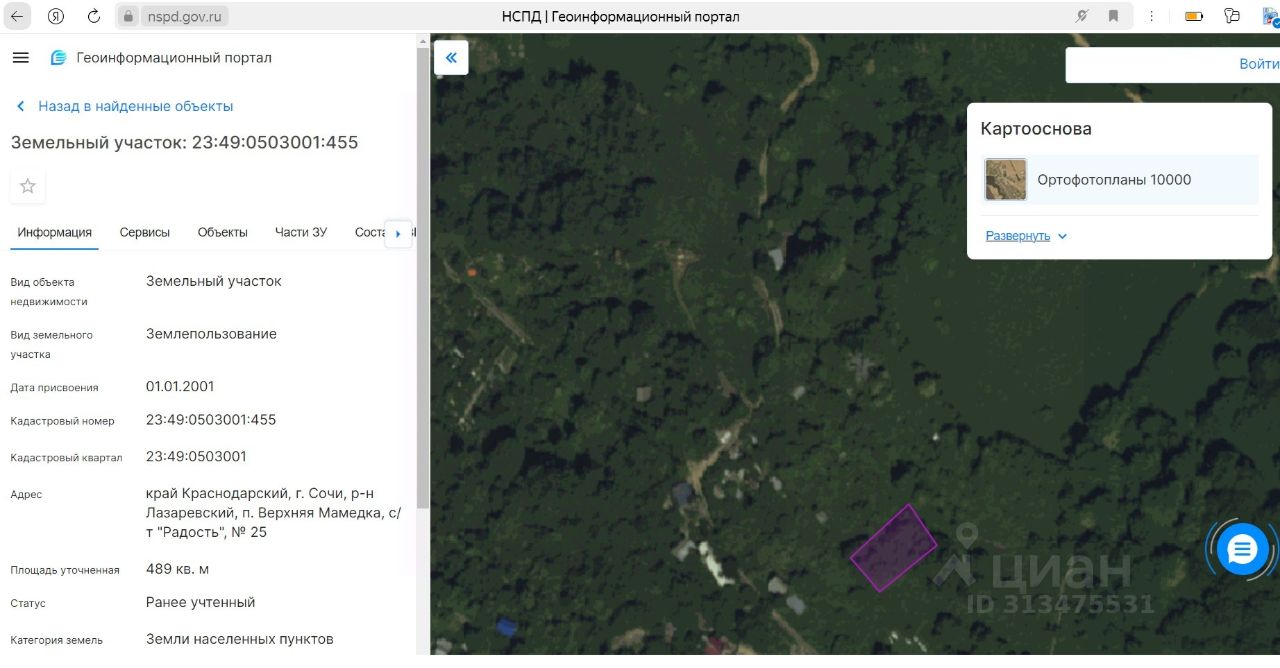Click the address text mentioning Верхняя Мамедка
Viewport: 1280px width, 668px height.
point(273,513)
